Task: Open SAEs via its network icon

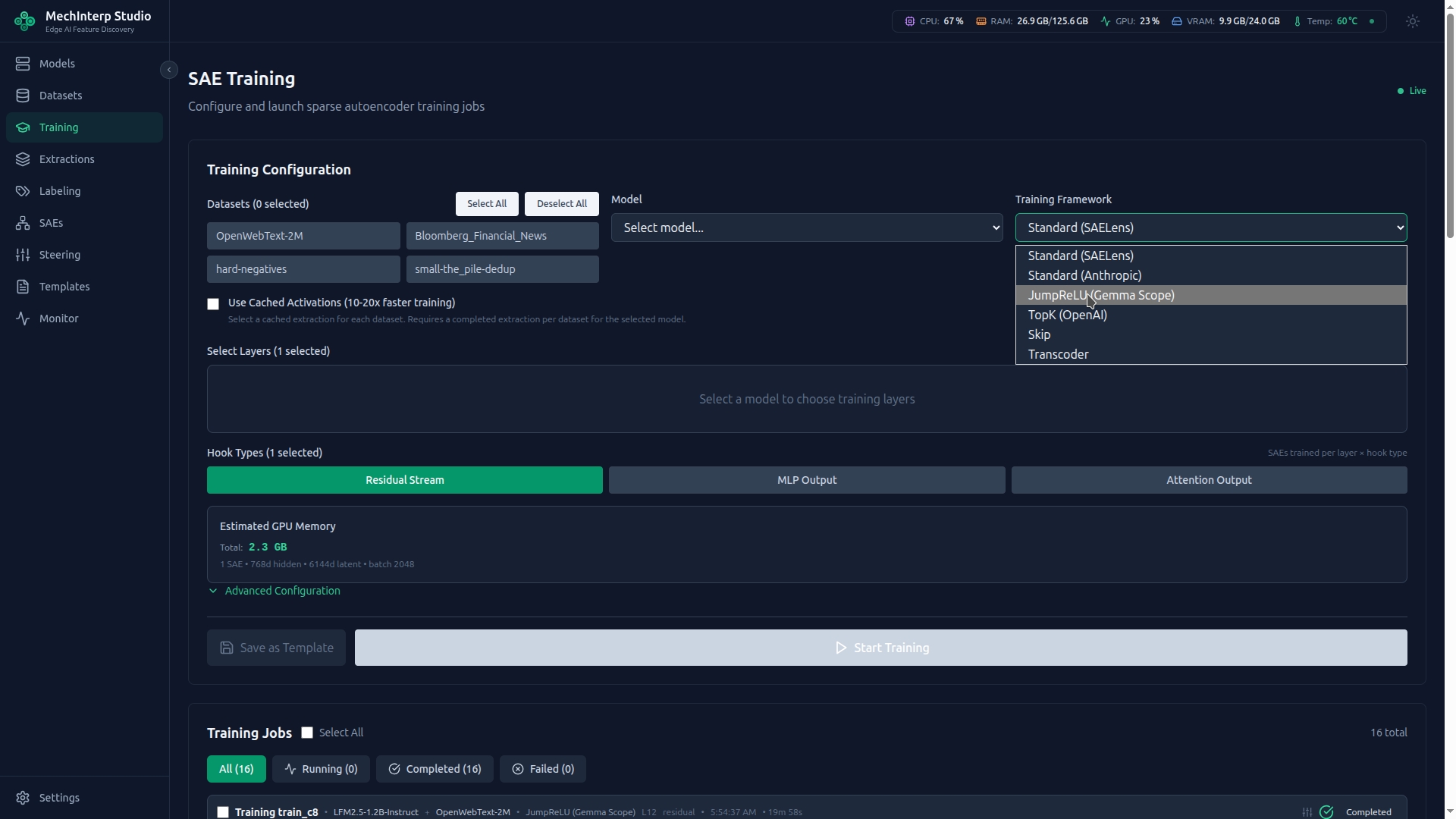Action: point(23,223)
